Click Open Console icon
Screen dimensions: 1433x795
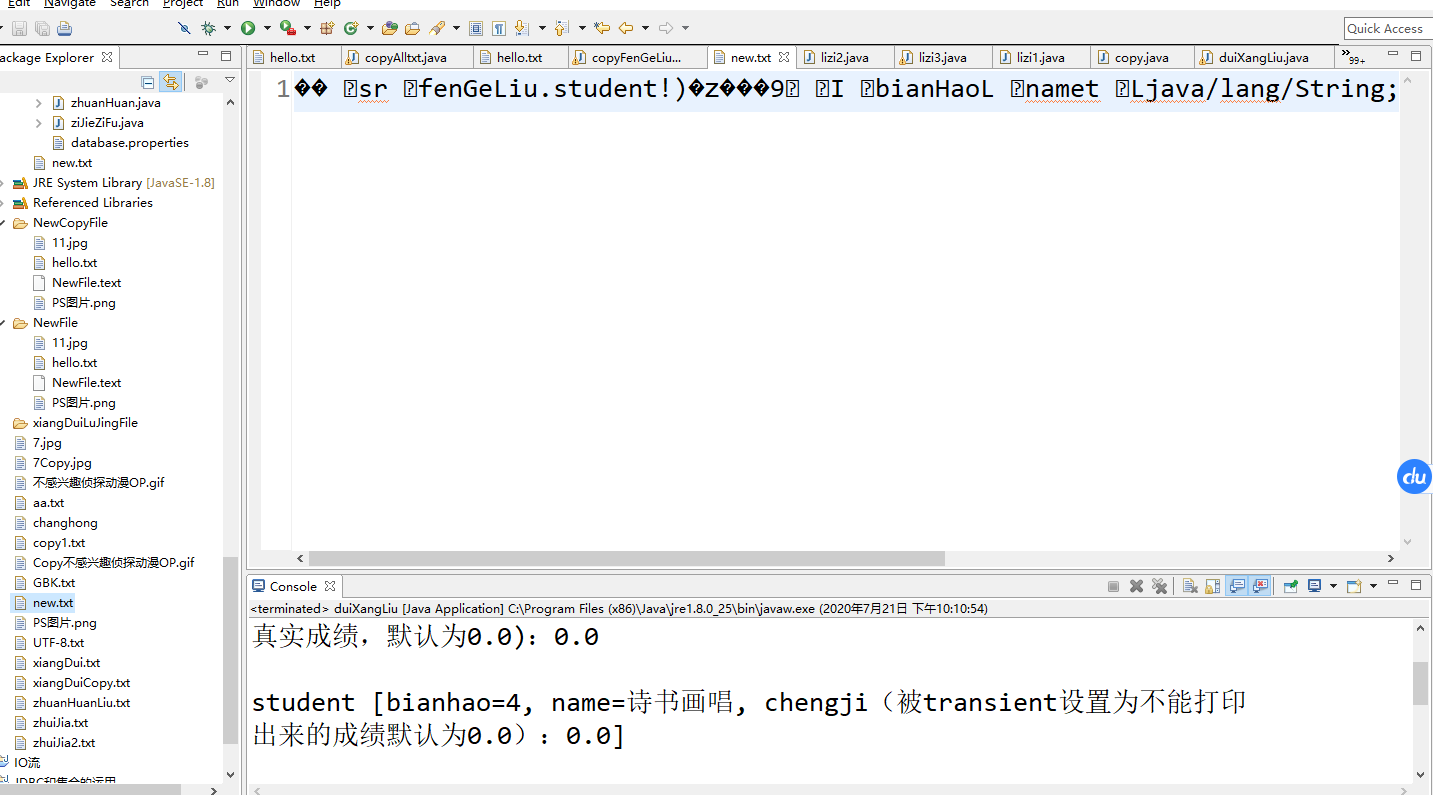(1354, 586)
